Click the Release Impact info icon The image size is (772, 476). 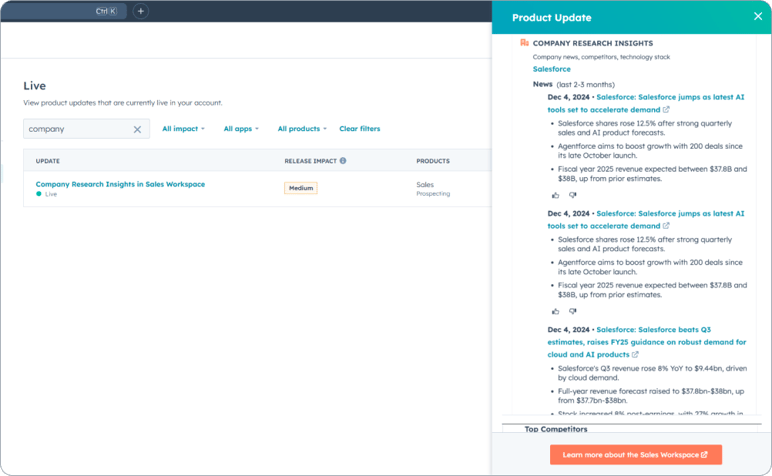(343, 160)
